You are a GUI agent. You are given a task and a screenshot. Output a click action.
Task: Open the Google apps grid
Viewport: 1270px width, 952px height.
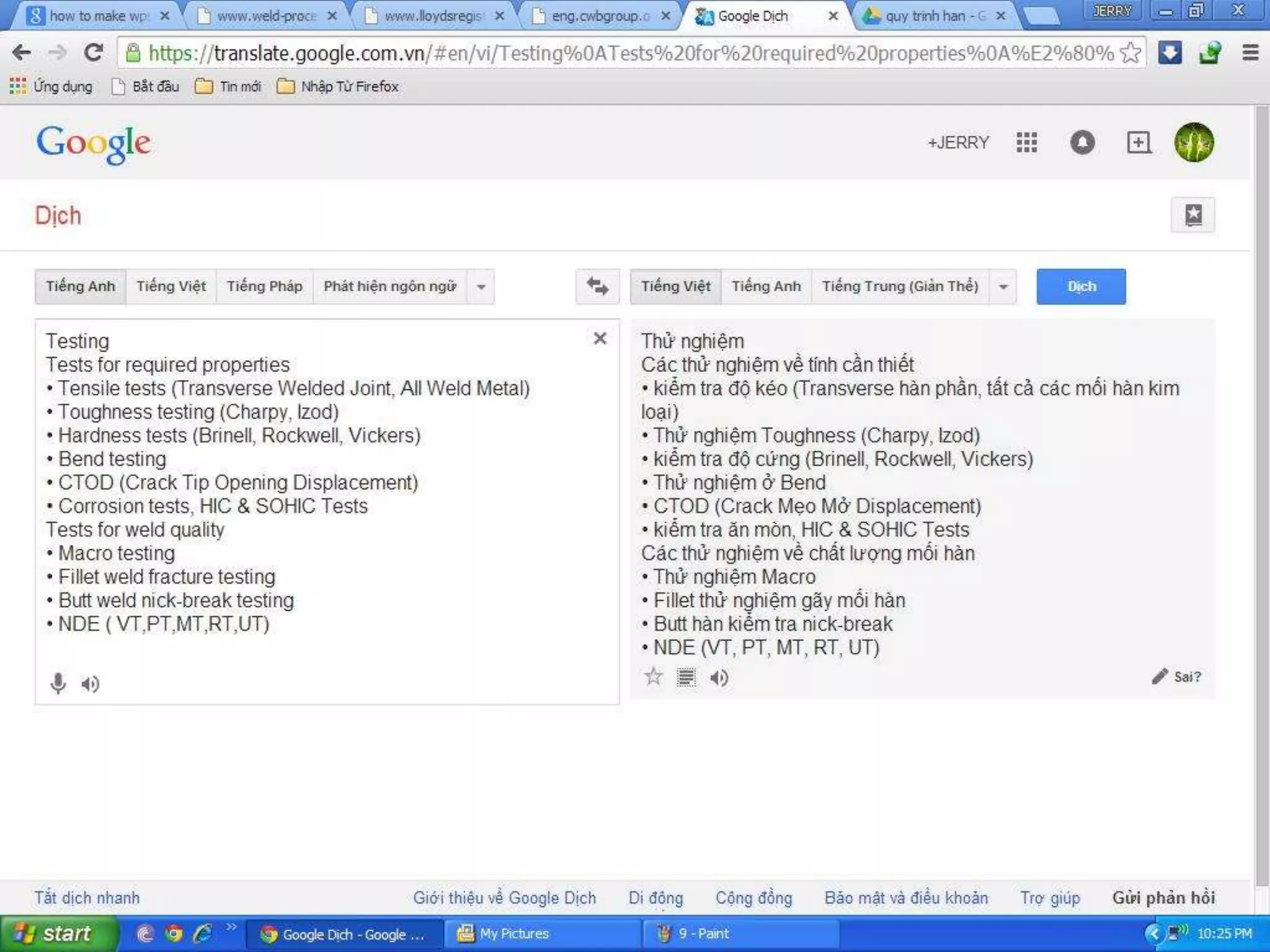pyautogui.click(x=1027, y=143)
